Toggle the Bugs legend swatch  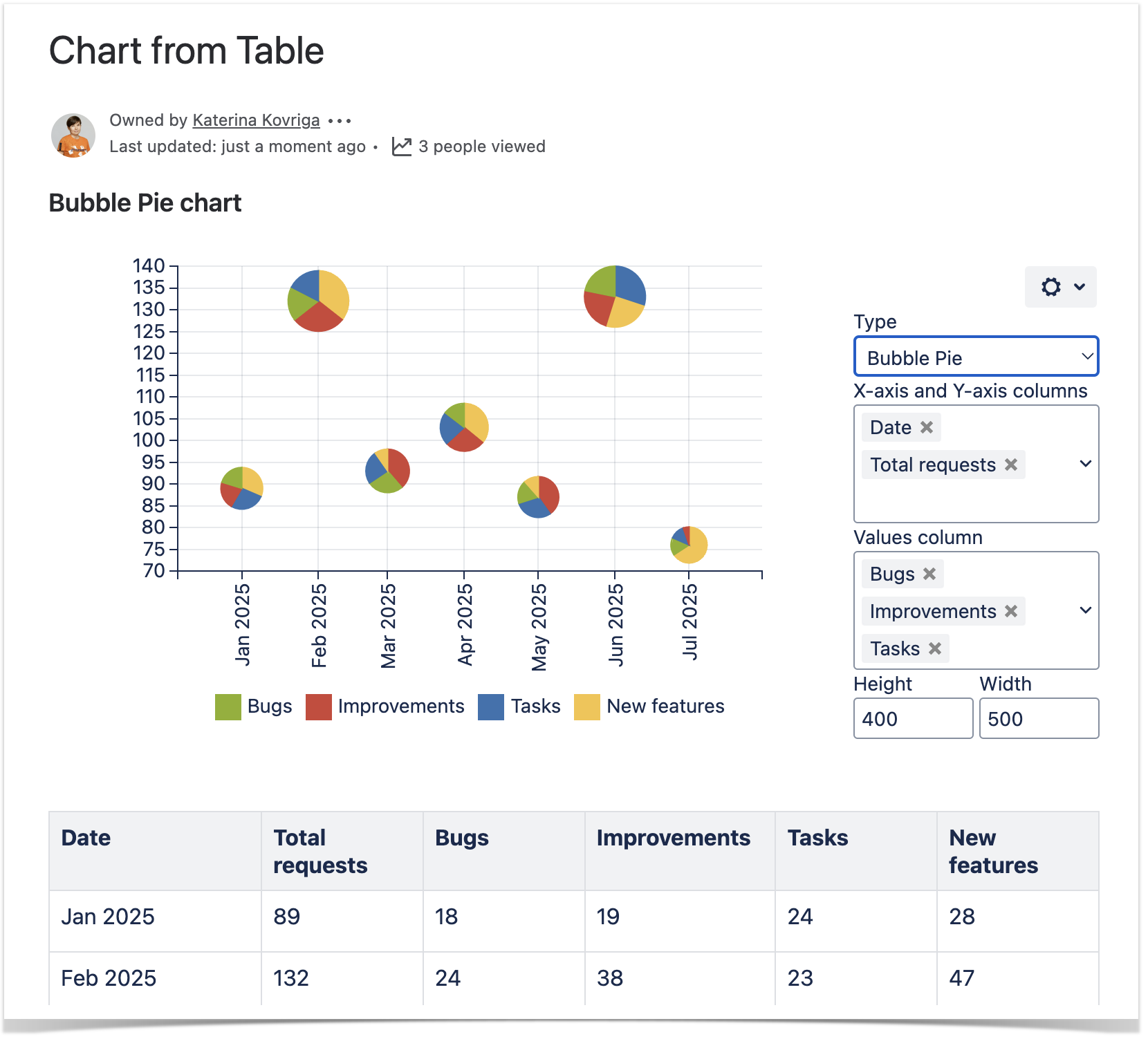click(x=228, y=707)
